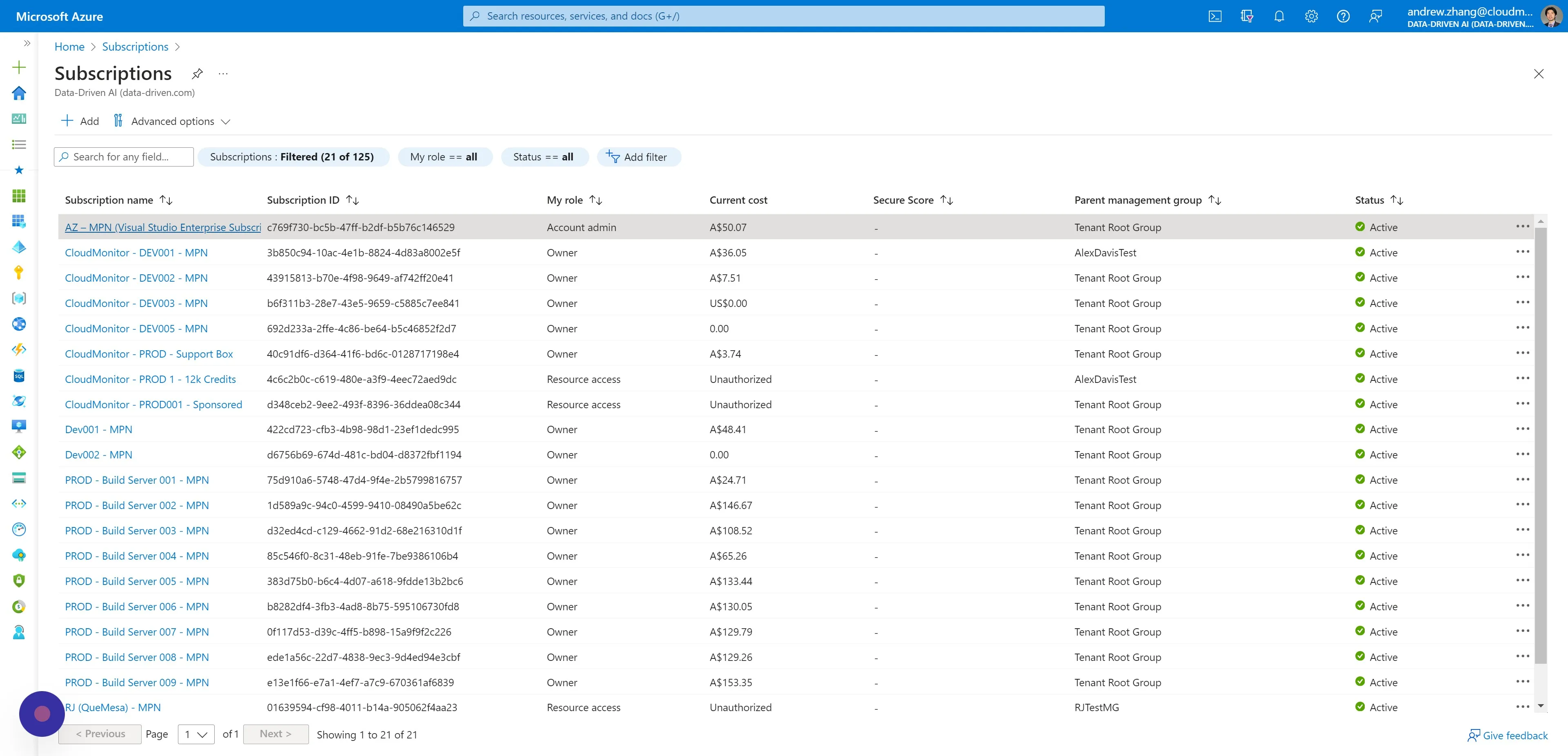Open Subscriptions key icon in sidebar
Screen dimensions: 1568x756
point(19,272)
